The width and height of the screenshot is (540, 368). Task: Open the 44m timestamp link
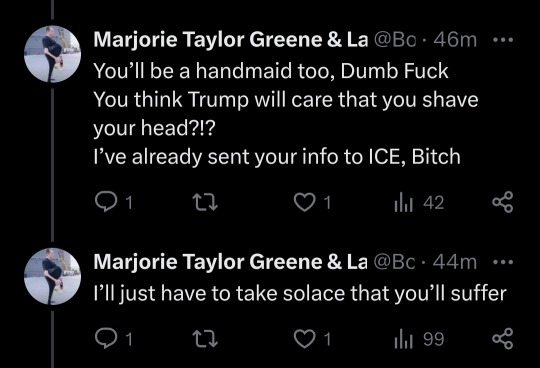(x=455, y=262)
